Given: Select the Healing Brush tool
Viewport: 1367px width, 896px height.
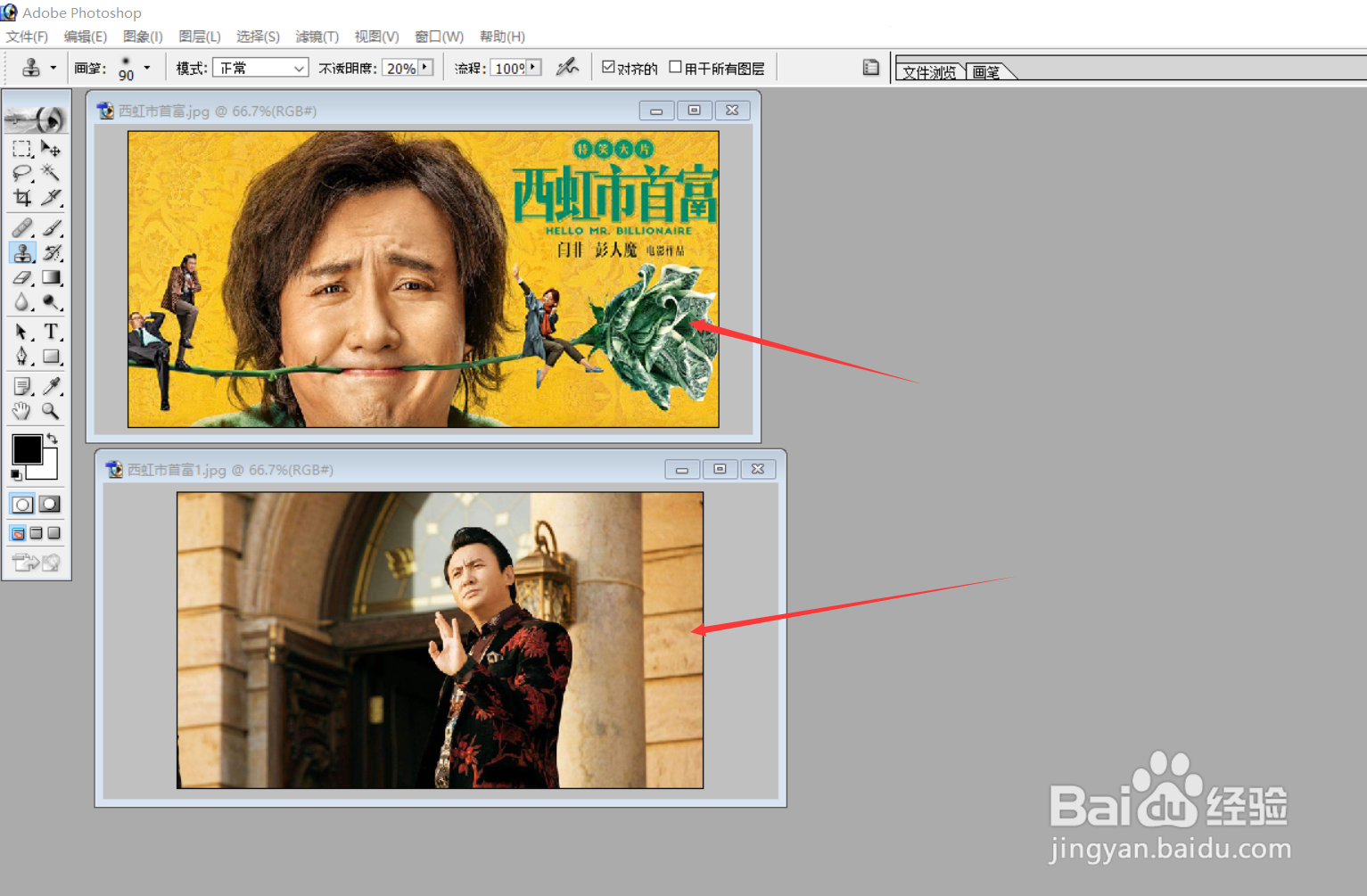Looking at the screenshot, I should [x=22, y=228].
